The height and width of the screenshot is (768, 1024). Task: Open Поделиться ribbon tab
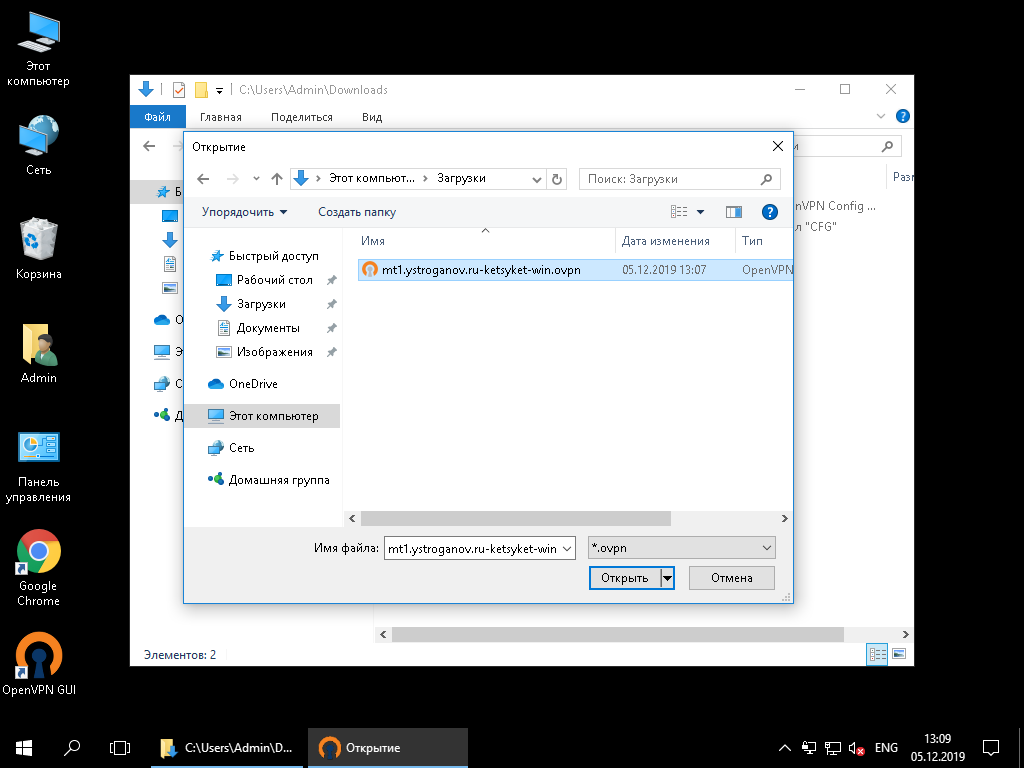pyautogui.click(x=302, y=117)
